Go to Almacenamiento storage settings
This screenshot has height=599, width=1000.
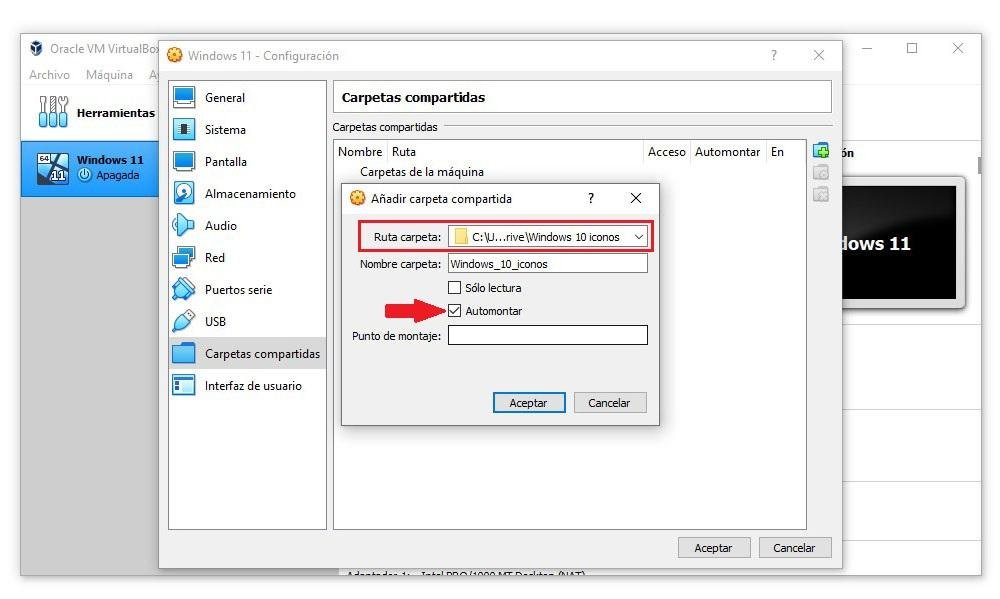249,193
